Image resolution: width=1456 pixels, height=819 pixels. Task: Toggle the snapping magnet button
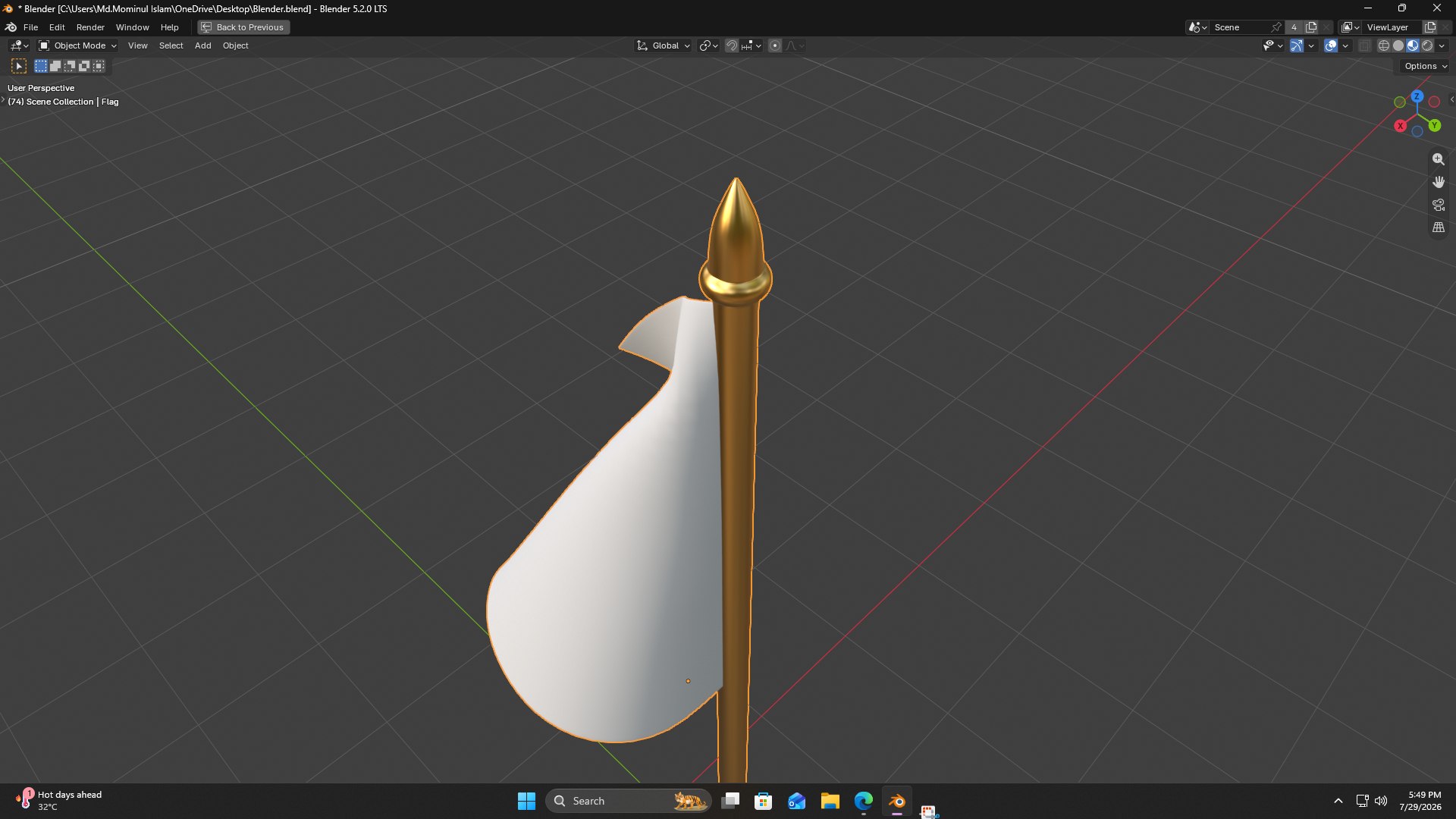tap(732, 45)
